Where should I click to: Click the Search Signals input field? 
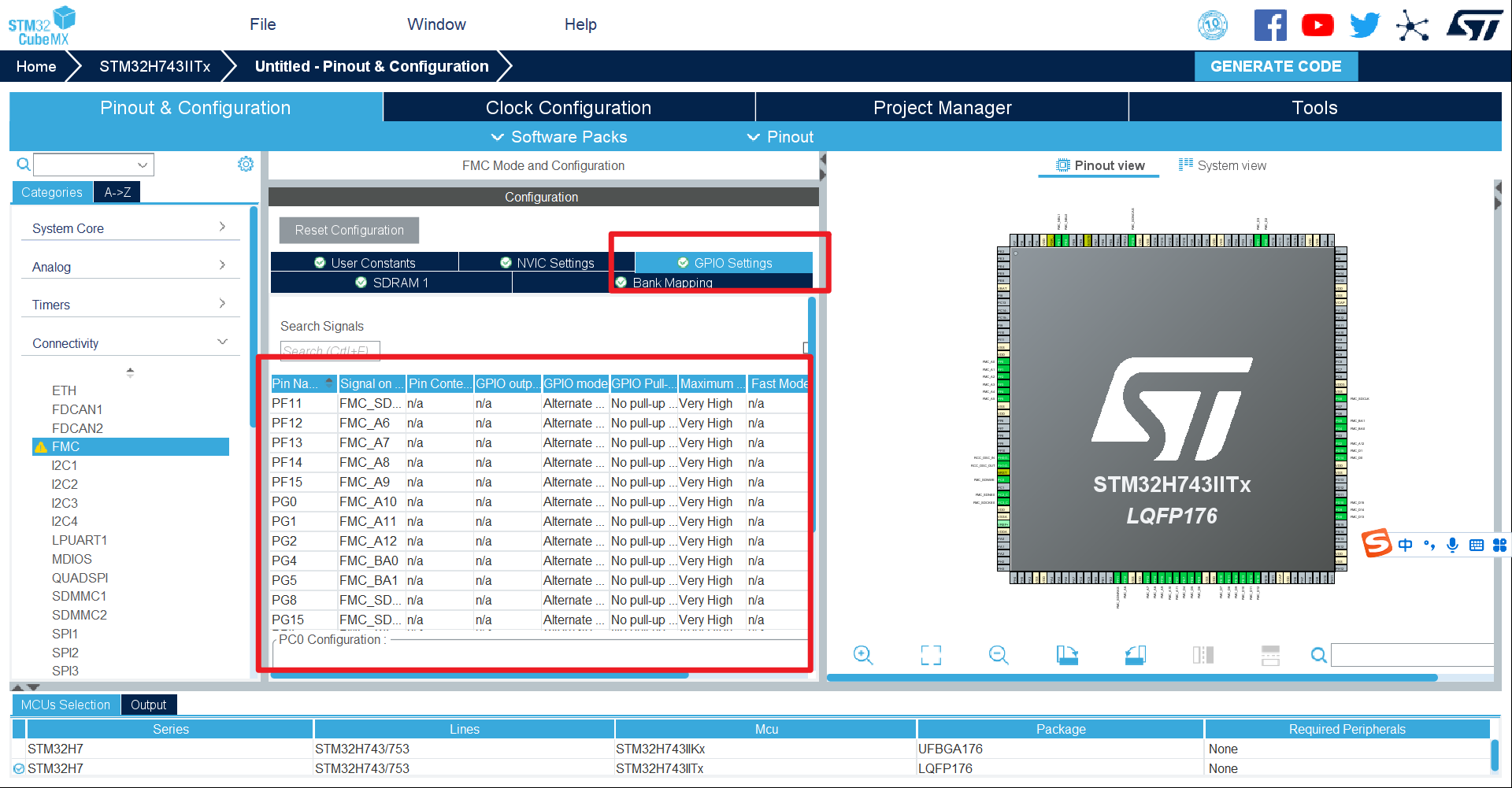tap(330, 350)
